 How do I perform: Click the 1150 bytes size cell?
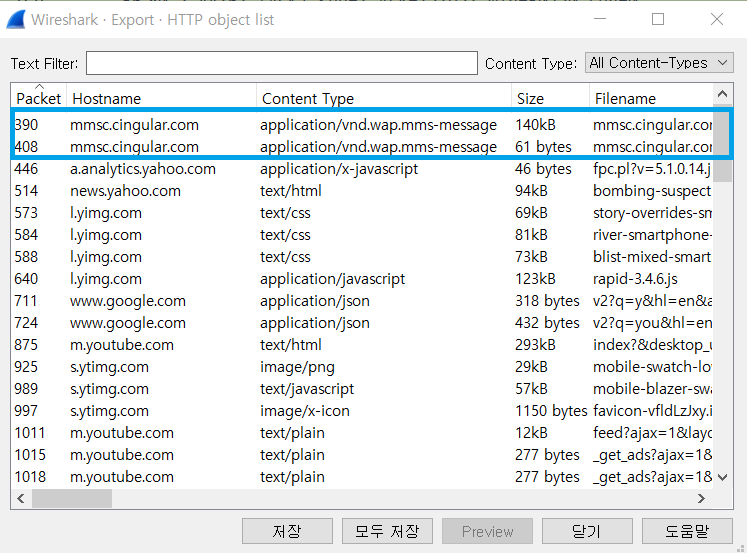551,411
